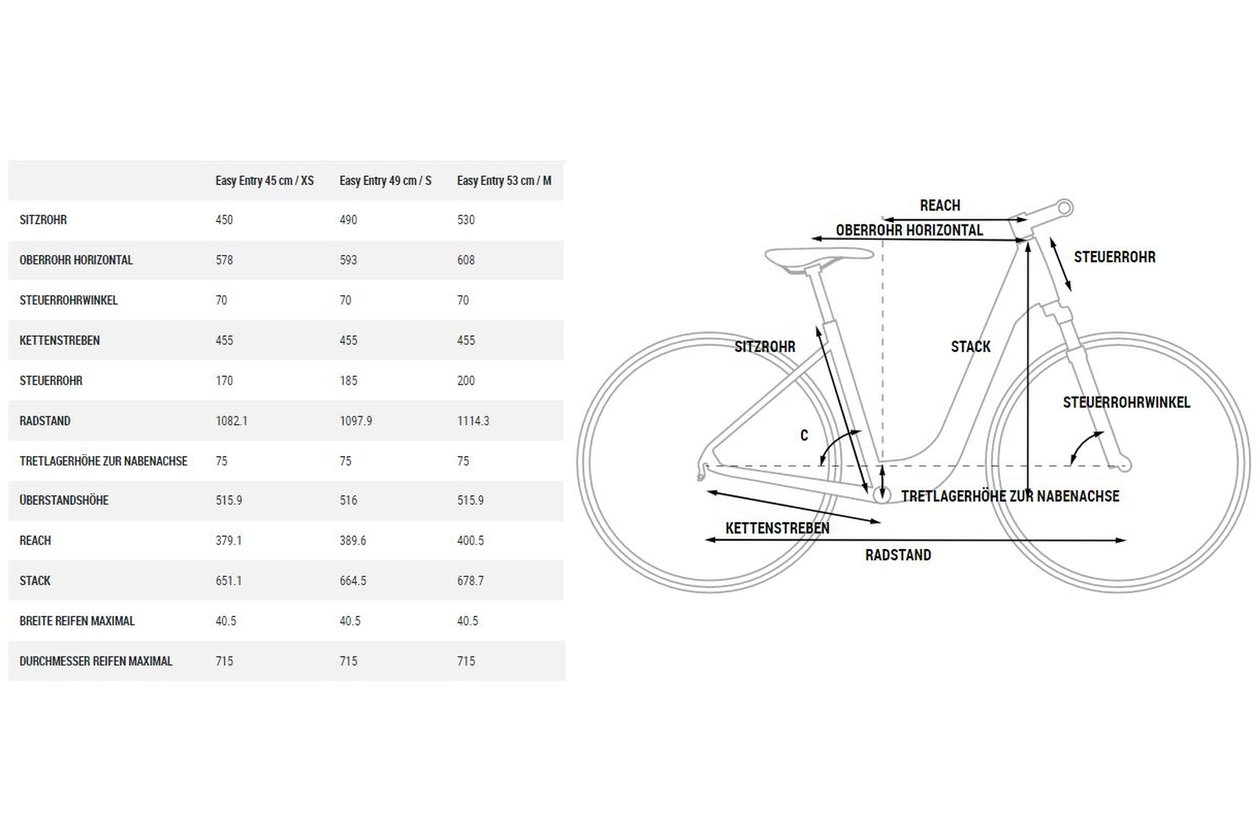Click the STEUERROHRWINKEL label in the diagram

pos(1126,402)
